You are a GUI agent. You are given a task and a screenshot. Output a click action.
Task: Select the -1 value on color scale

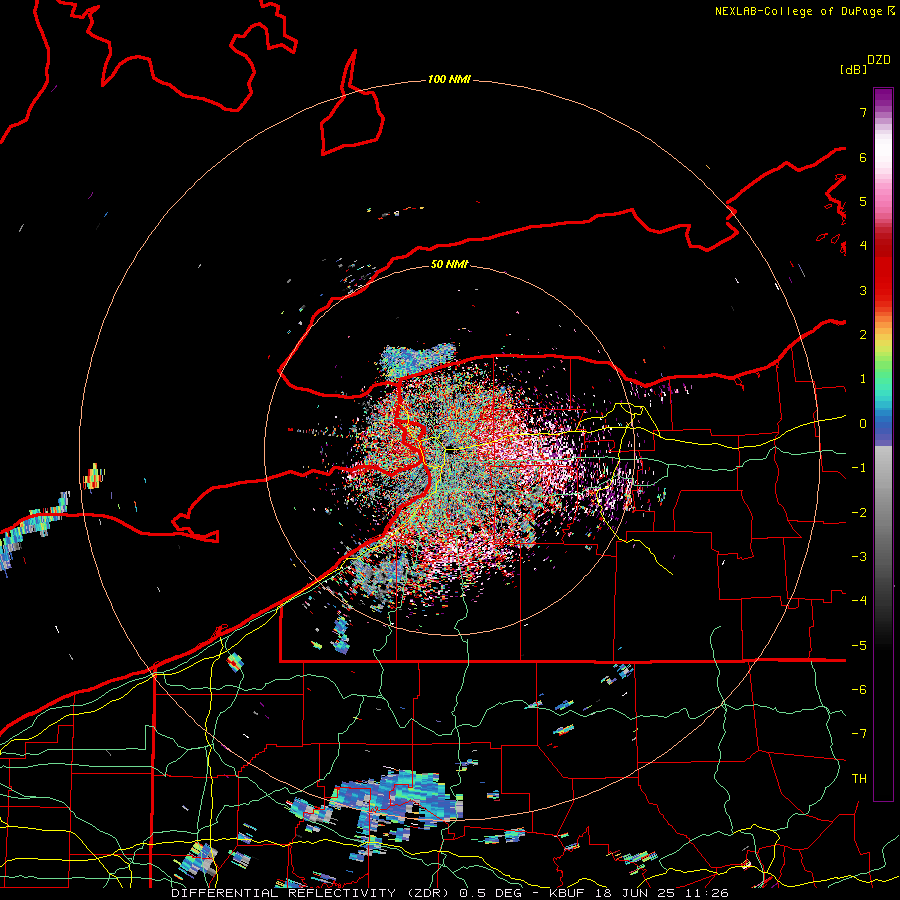[859, 468]
